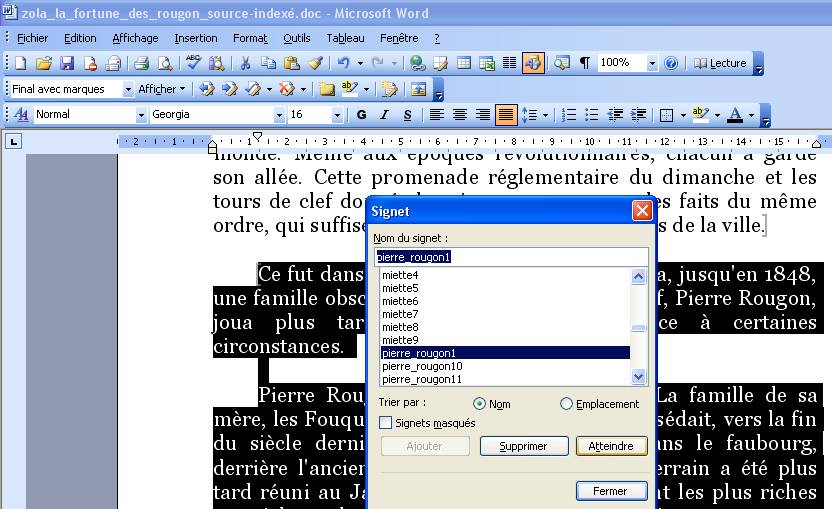832x509 pixels.
Task: Click the Supprimer button in the dialog
Action: pos(523,446)
